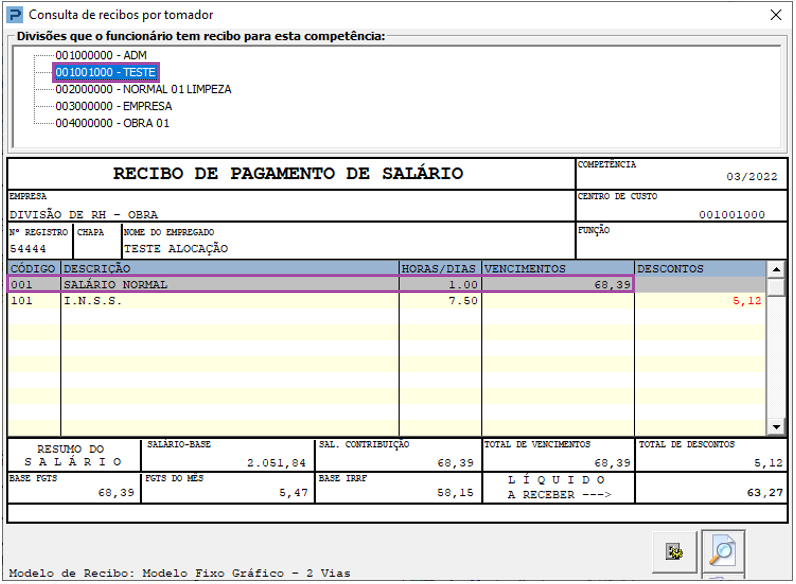Click the print preview magnifier button
The image size is (796, 584).
(x=723, y=551)
